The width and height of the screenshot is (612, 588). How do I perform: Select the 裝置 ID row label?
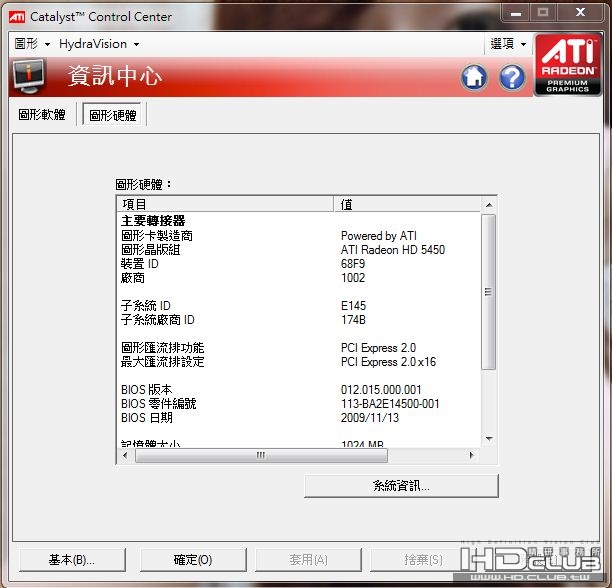point(140,263)
